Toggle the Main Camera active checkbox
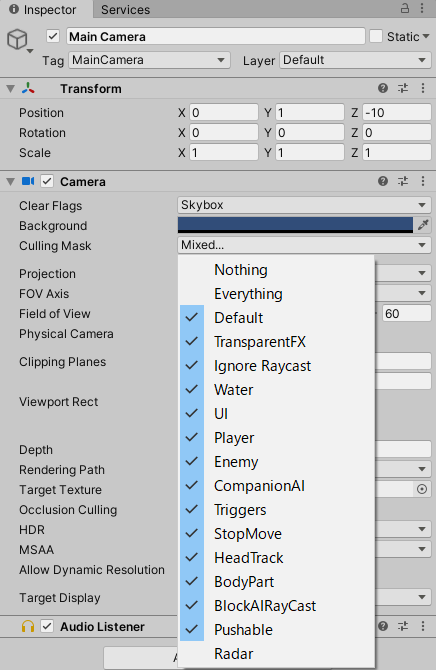Image resolution: width=436 pixels, height=670 pixels. [53, 36]
